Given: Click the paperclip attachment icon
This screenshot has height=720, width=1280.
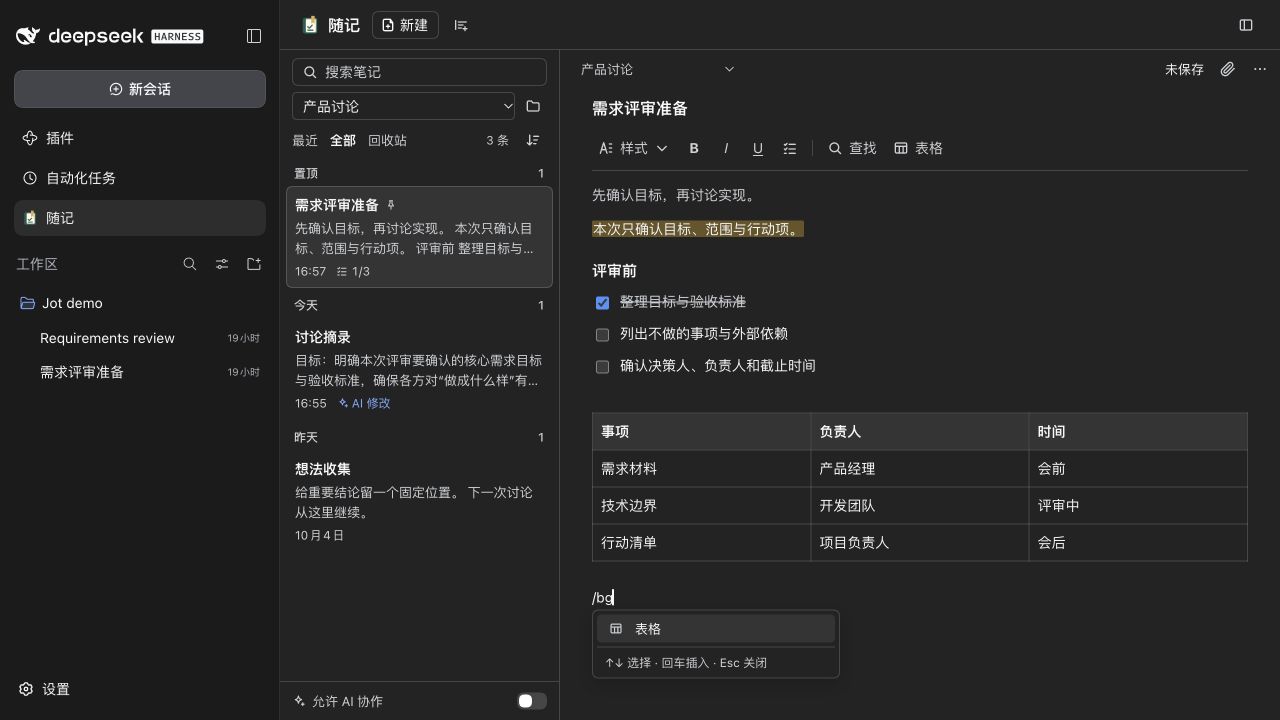Looking at the screenshot, I should [x=1228, y=69].
